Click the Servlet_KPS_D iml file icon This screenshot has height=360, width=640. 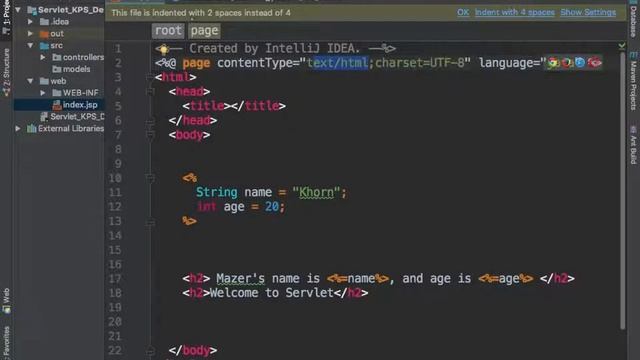pos(44,117)
